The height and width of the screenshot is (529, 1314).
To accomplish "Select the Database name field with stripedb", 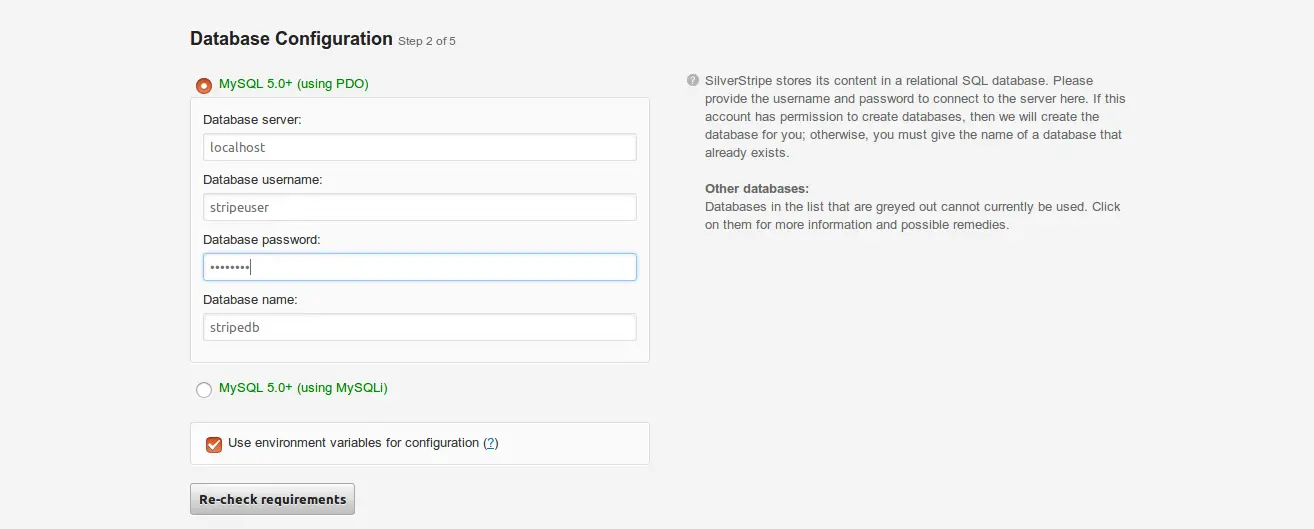I will (x=420, y=327).
